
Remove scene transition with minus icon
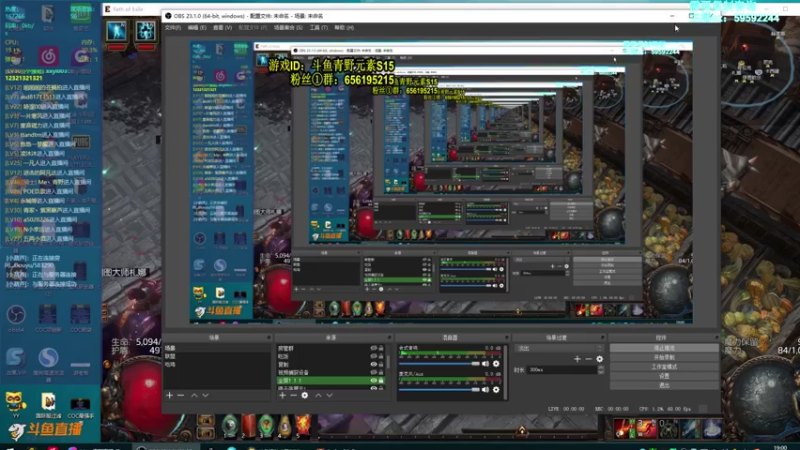588,359
